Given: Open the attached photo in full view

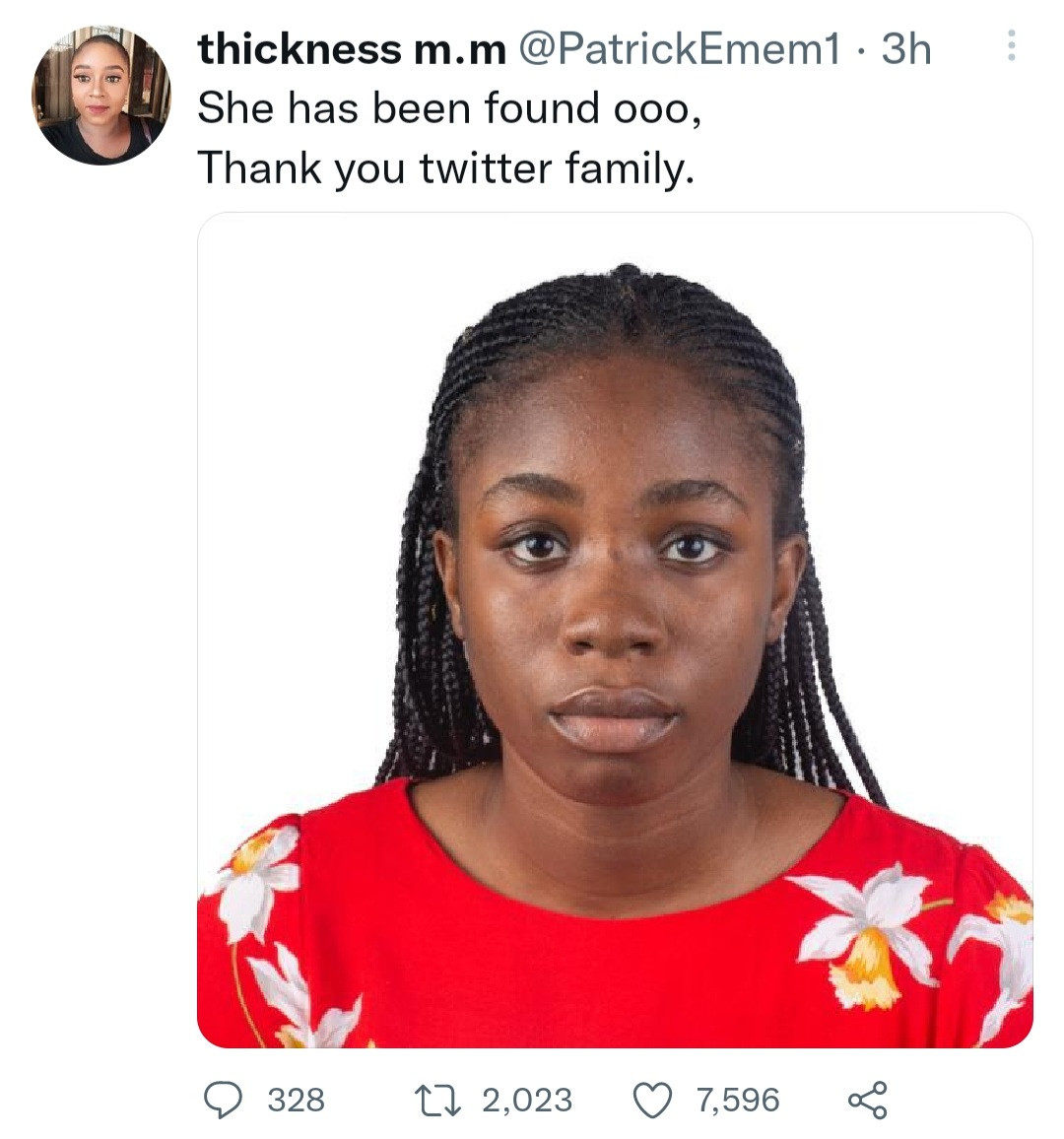Looking at the screenshot, I should [x=615, y=631].
